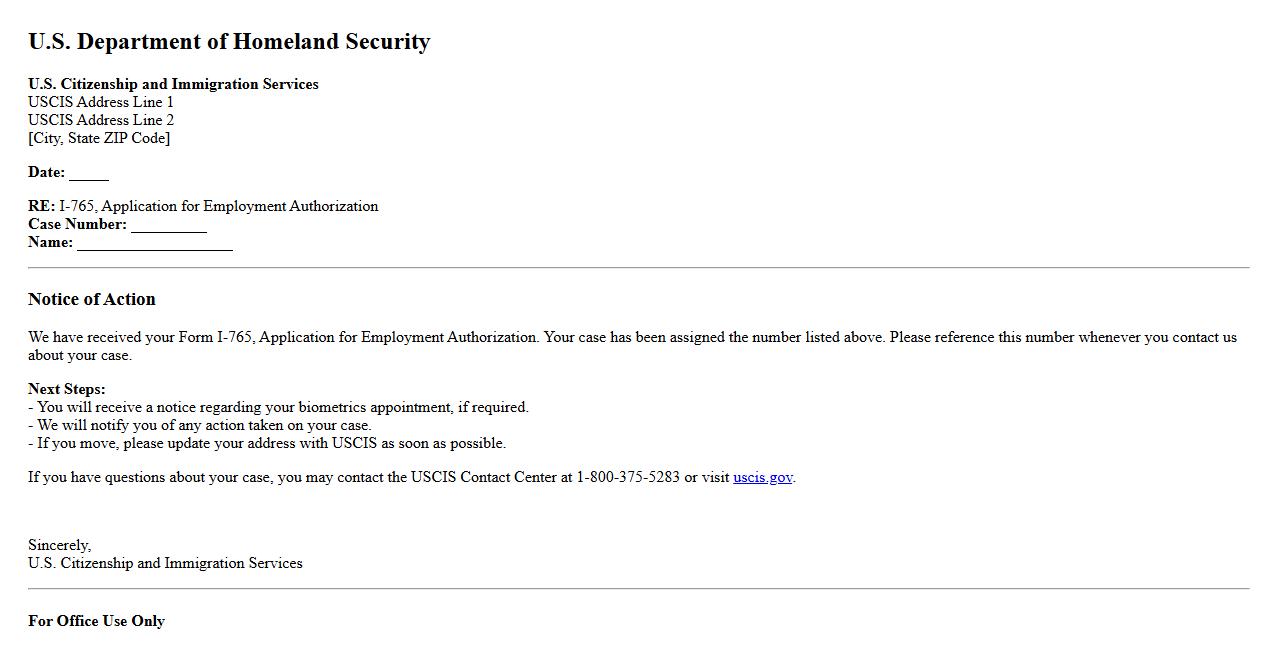Screen dimensions: 1278x650
Task: Click the blank Name field line
Action: [154, 243]
